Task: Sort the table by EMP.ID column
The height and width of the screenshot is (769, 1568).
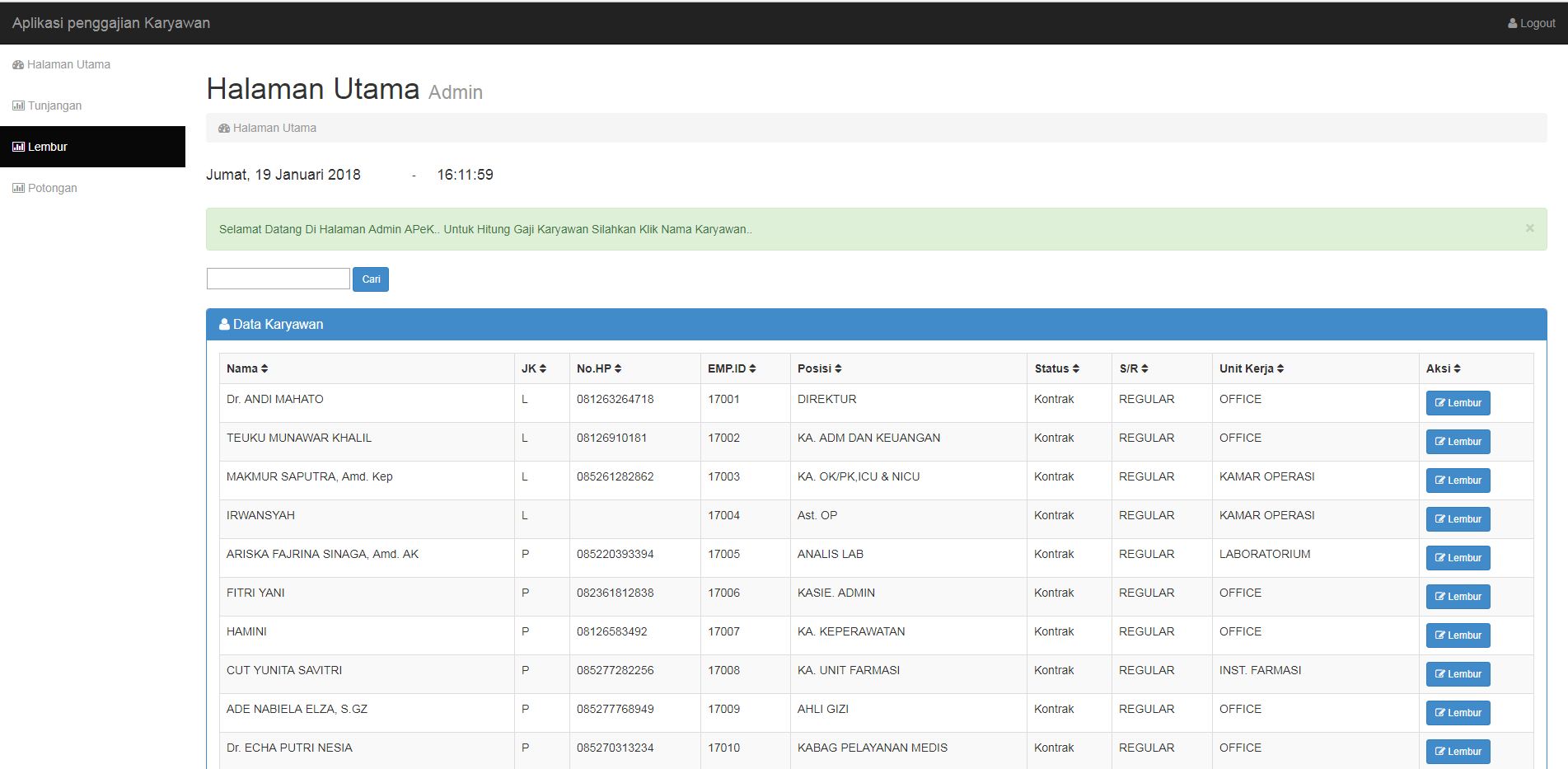Action: pyautogui.click(x=732, y=368)
